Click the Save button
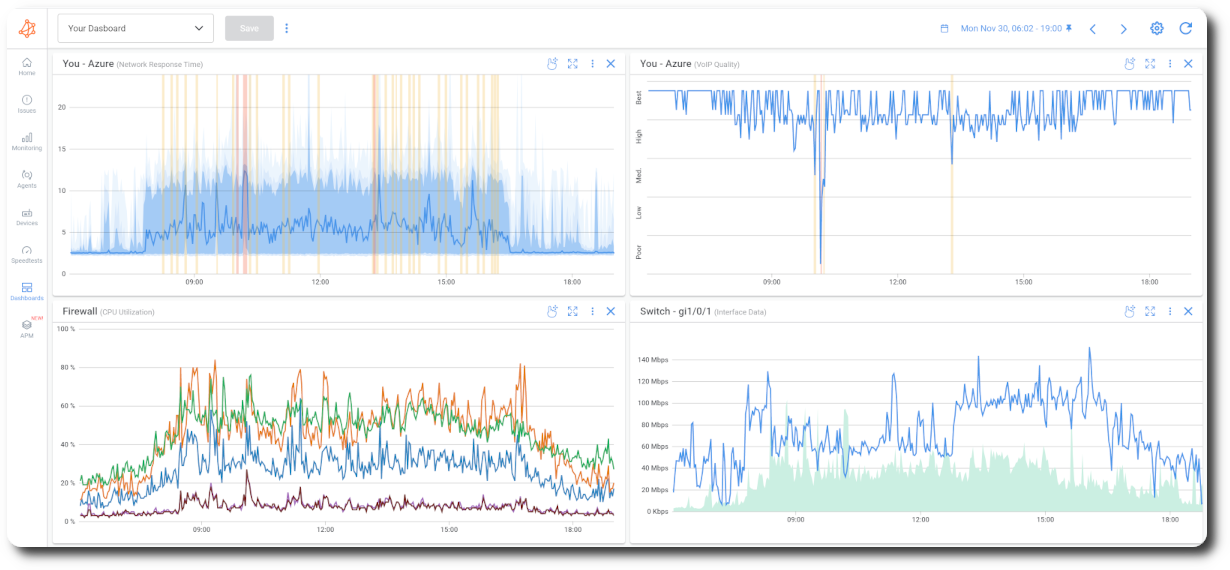The height and width of the screenshot is (570, 1230). pyautogui.click(x=249, y=28)
